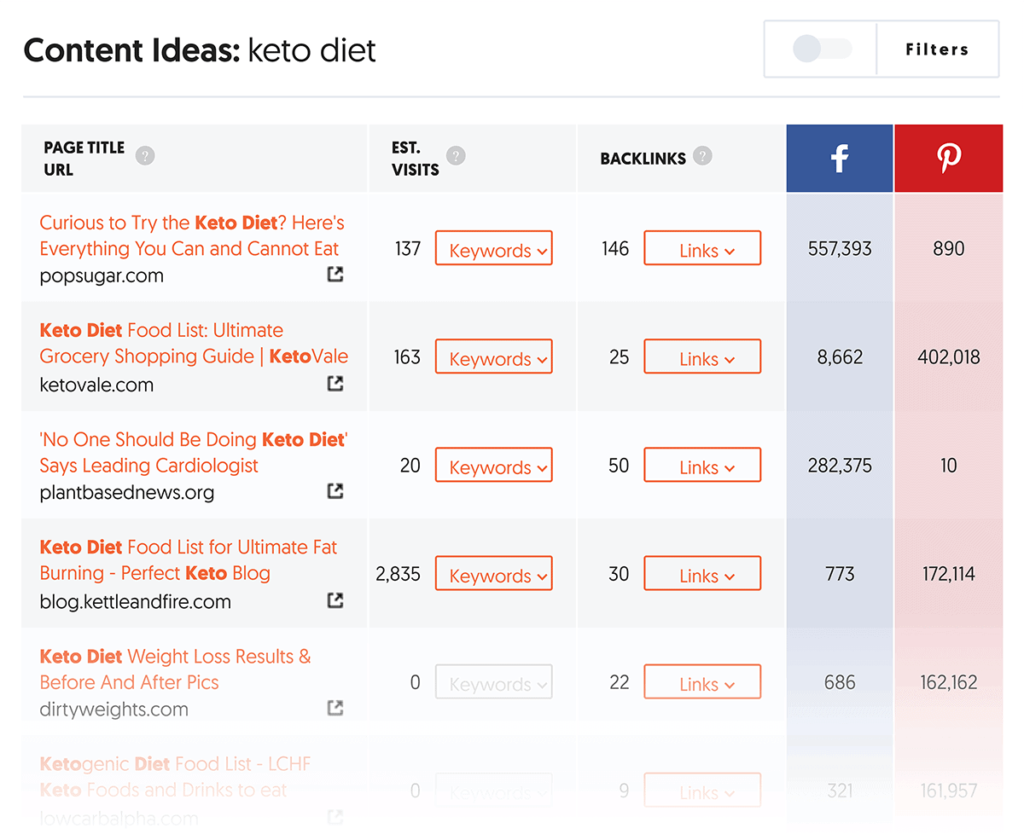Open Links dropdown for dirtyweights.com row
1024x840 pixels.
702,683
